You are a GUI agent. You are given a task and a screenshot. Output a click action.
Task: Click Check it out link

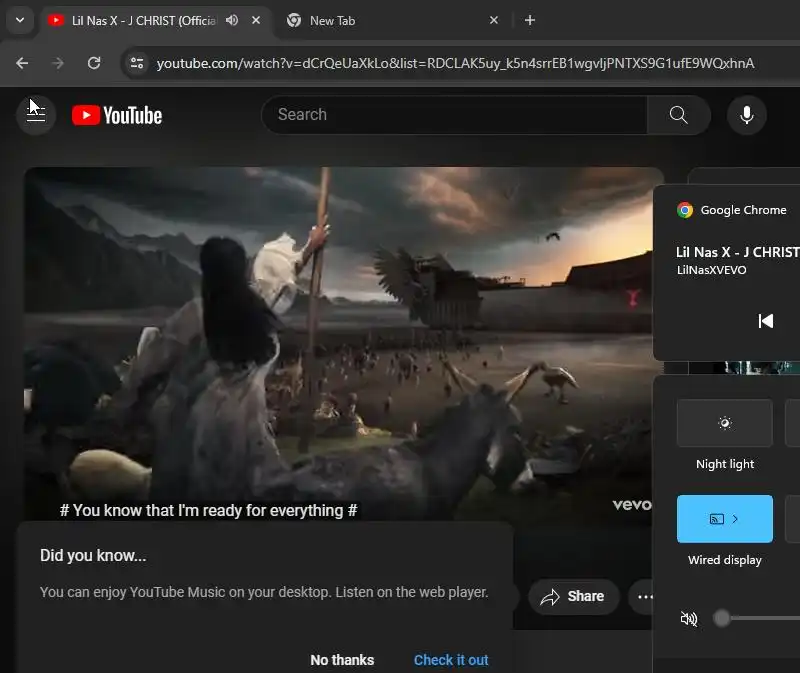tap(451, 660)
